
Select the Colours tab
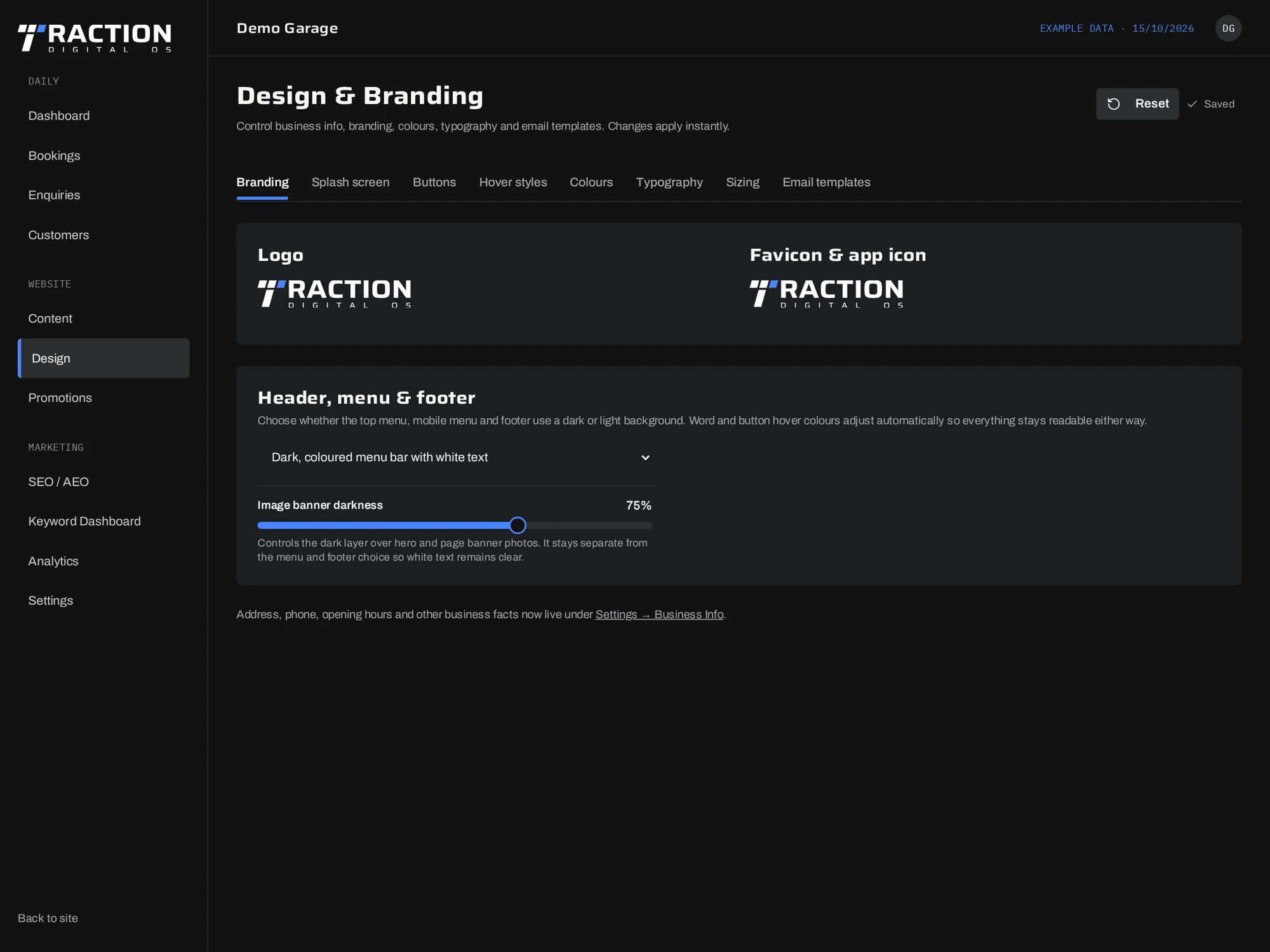[591, 182]
